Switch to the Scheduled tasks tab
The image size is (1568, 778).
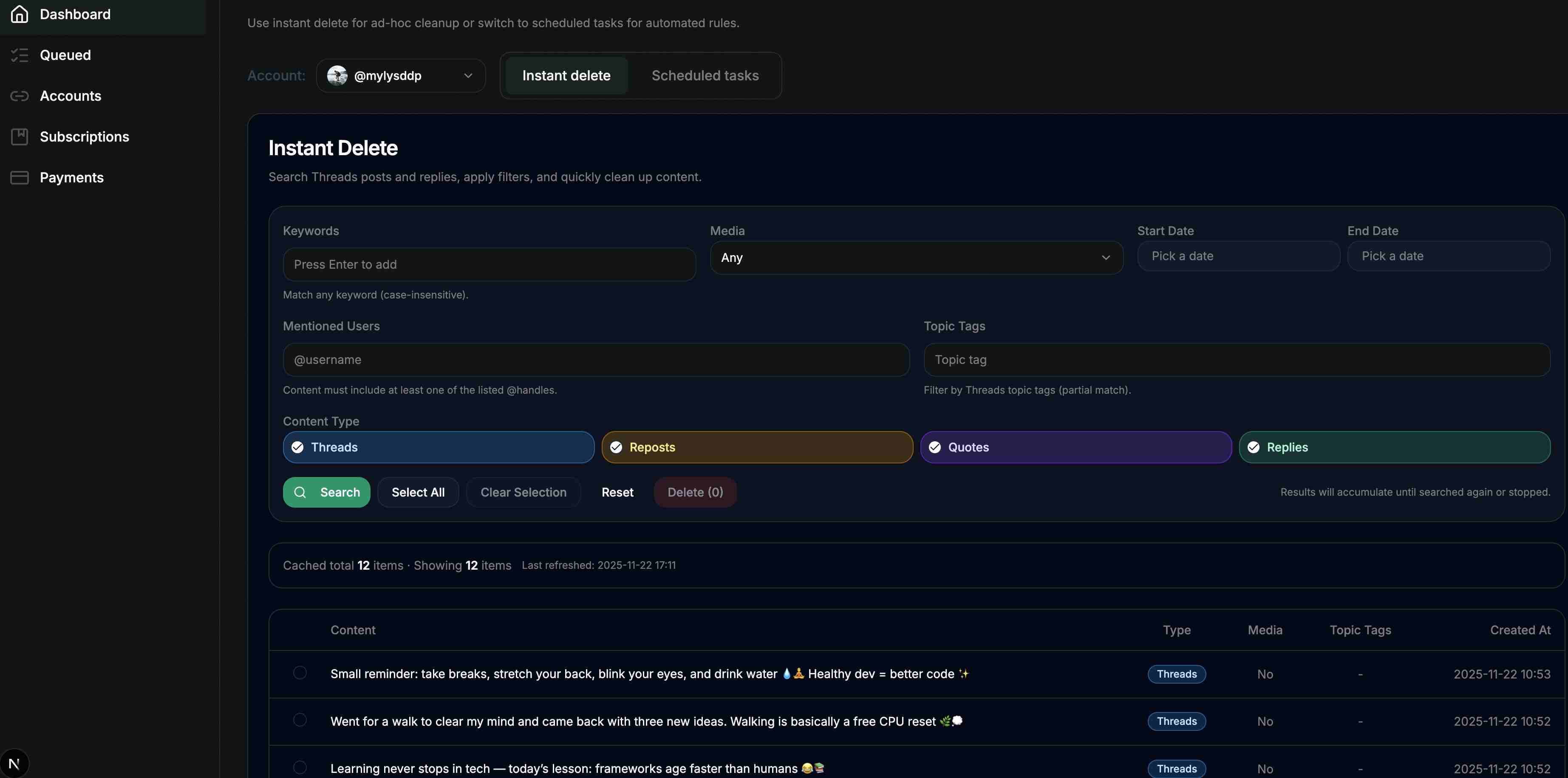coord(705,75)
